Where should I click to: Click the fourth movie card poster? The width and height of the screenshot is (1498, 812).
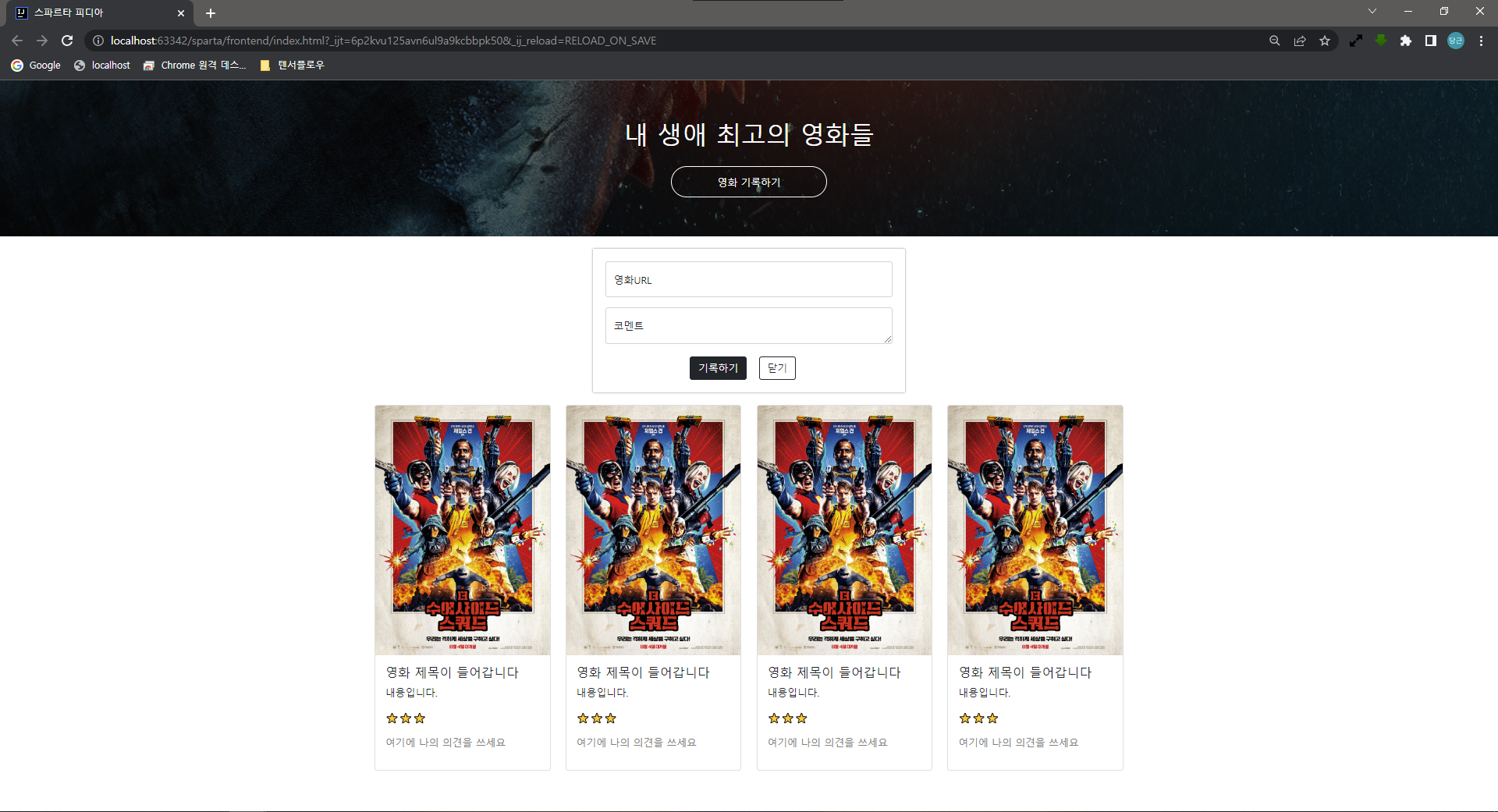tap(1035, 530)
